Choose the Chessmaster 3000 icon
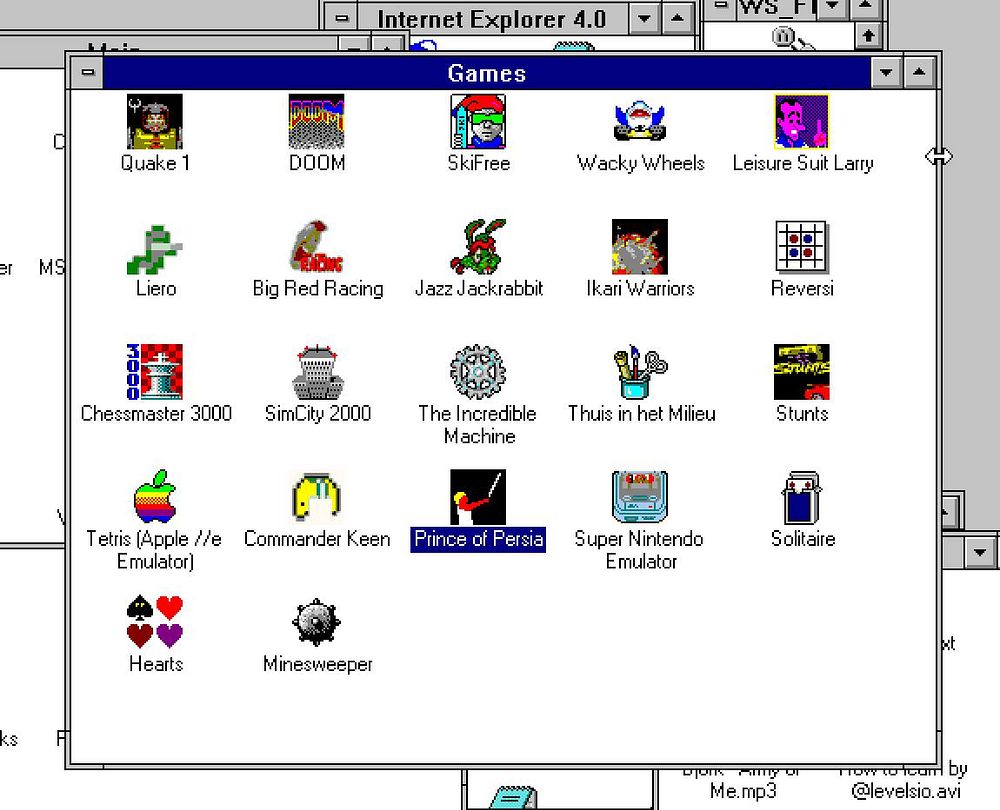This screenshot has height=810, width=1000. click(x=155, y=372)
